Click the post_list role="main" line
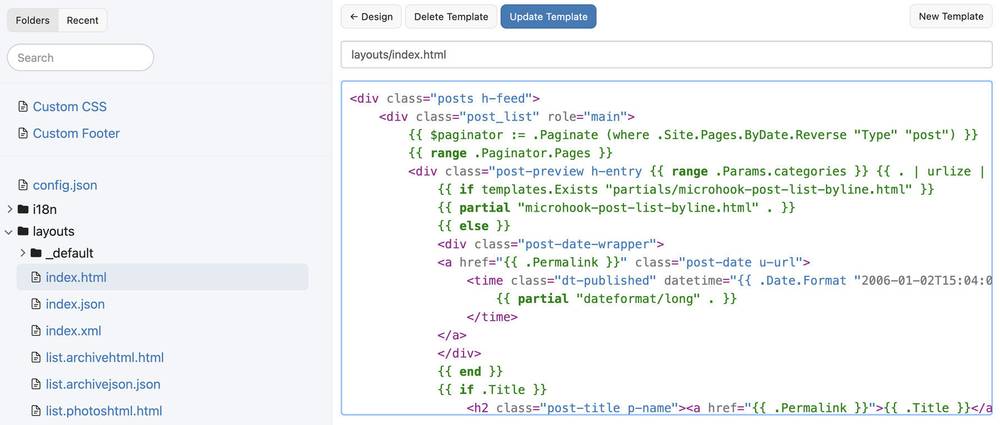The height and width of the screenshot is (425, 1000). 506,117
